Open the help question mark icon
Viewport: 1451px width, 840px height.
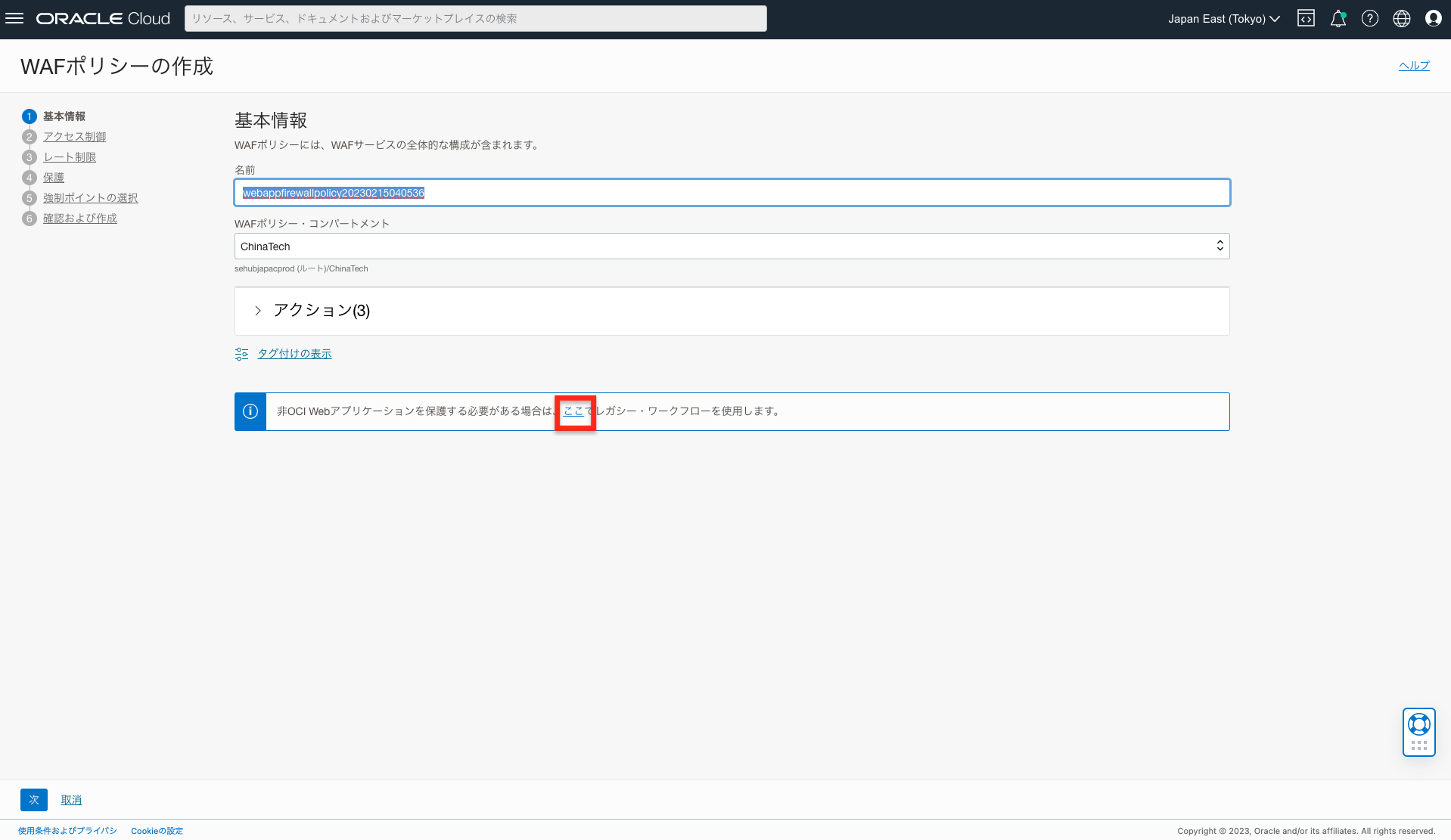[x=1369, y=18]
